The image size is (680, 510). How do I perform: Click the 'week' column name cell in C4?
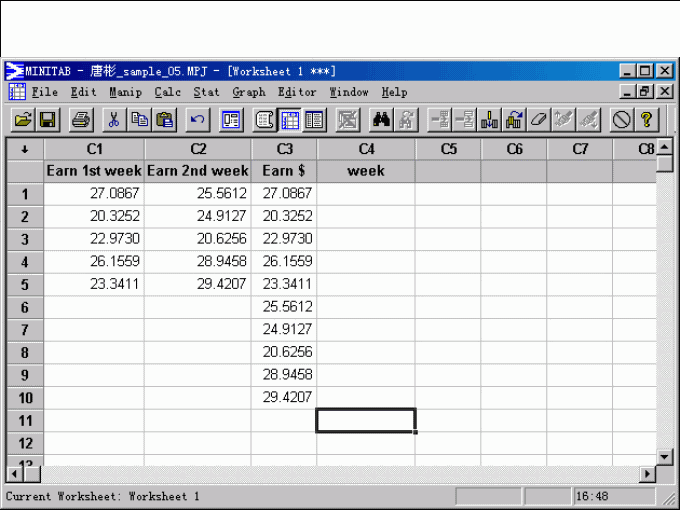366,171
